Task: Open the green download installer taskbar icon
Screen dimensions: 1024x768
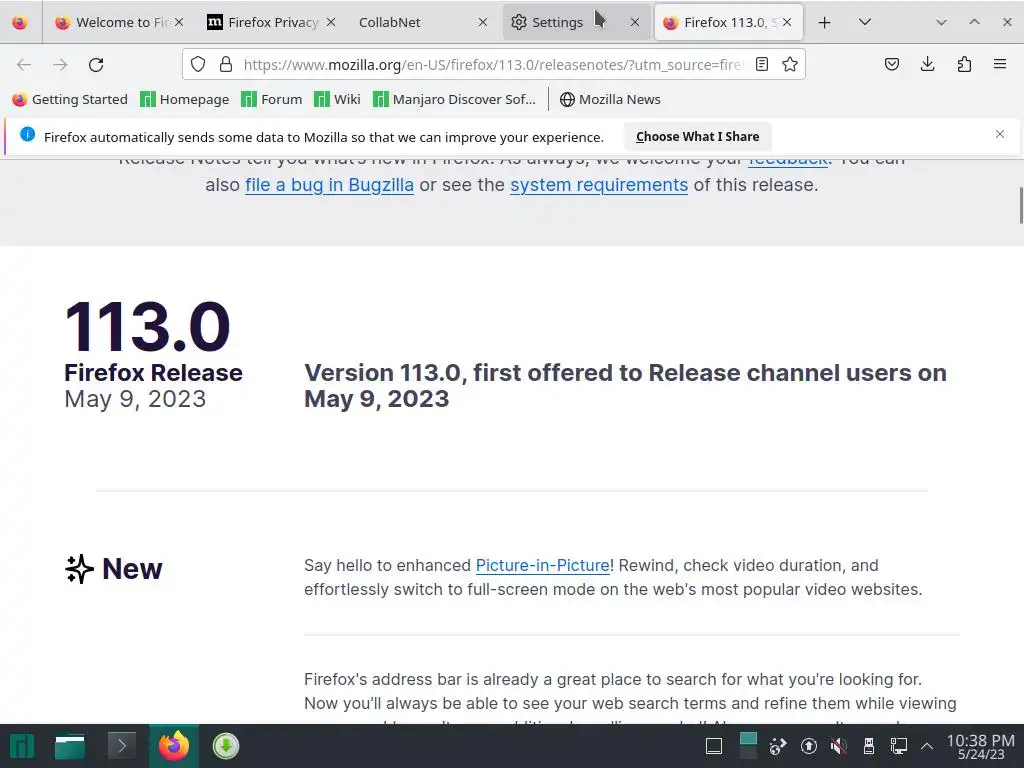Action: pyautogui.click(x=225, y=746)
